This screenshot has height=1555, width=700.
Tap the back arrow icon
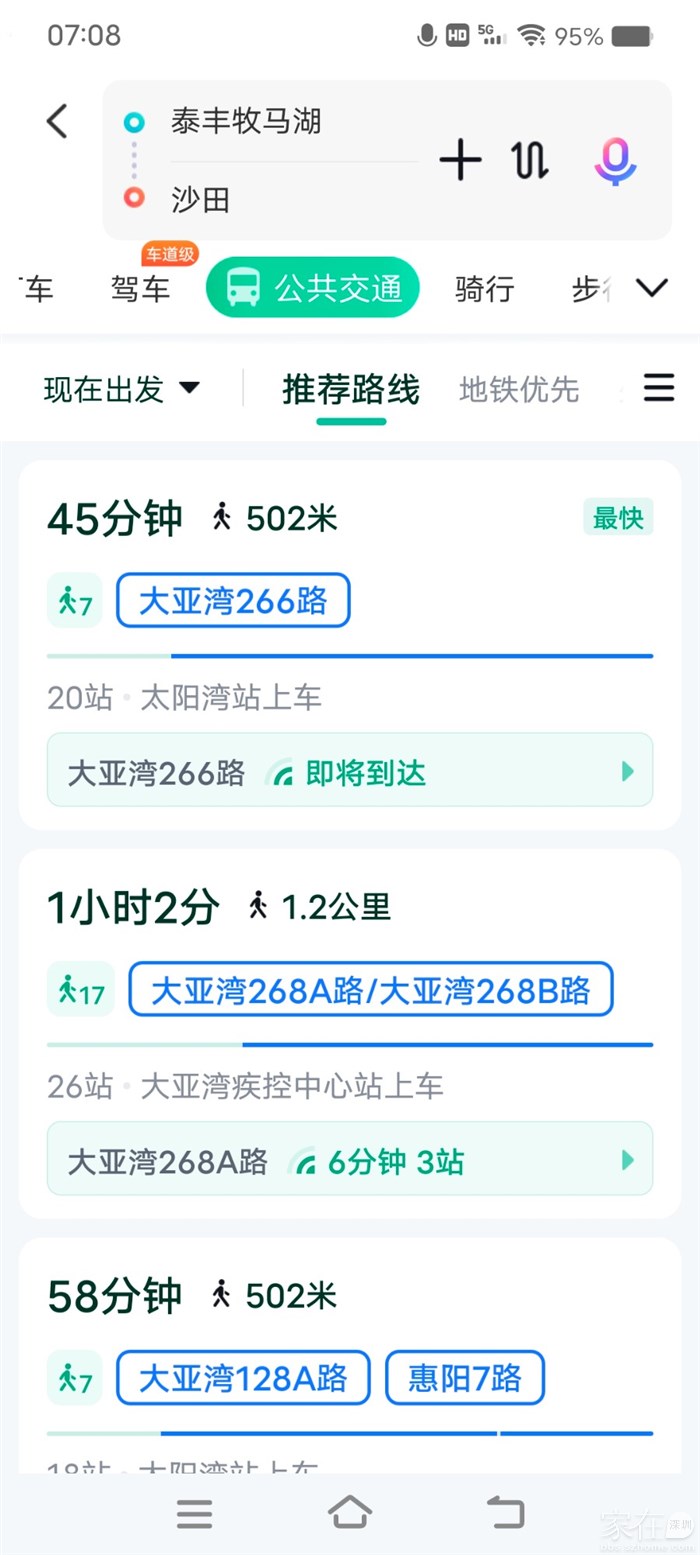coord(57,121)
